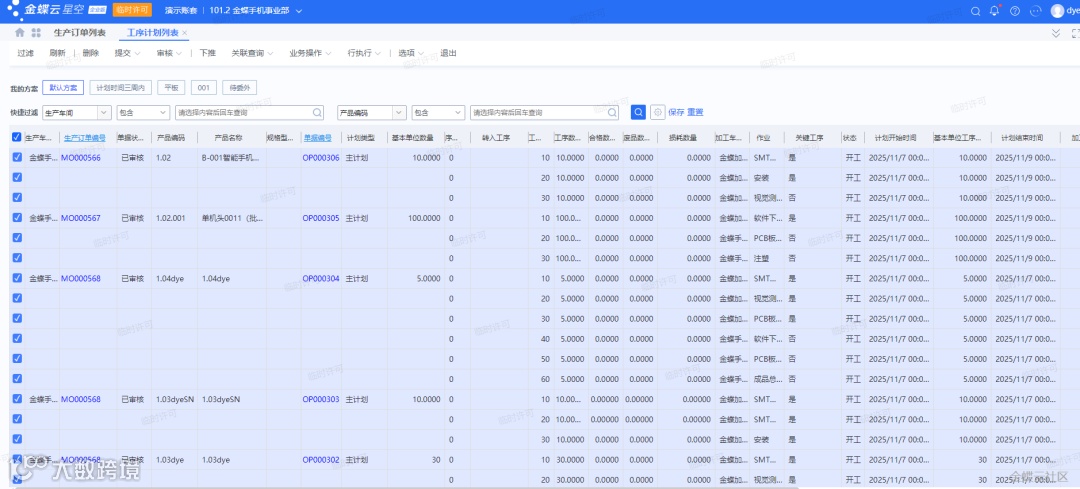
Task: Open document OP000303
Action: pyautogui.click(x=321, y=399)
